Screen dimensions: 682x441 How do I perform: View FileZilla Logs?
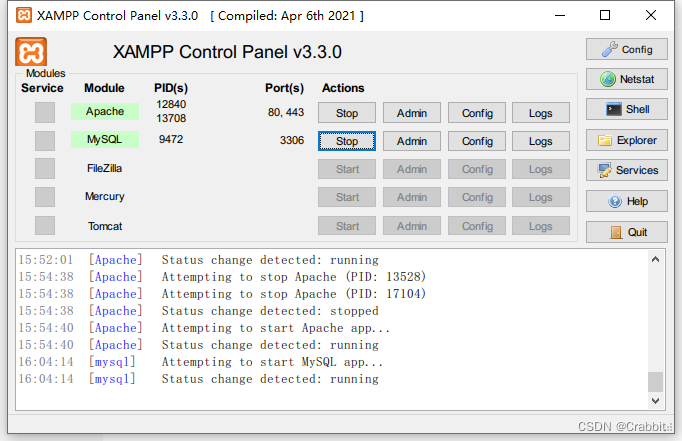pyautogui.click(x=541, y=169)
